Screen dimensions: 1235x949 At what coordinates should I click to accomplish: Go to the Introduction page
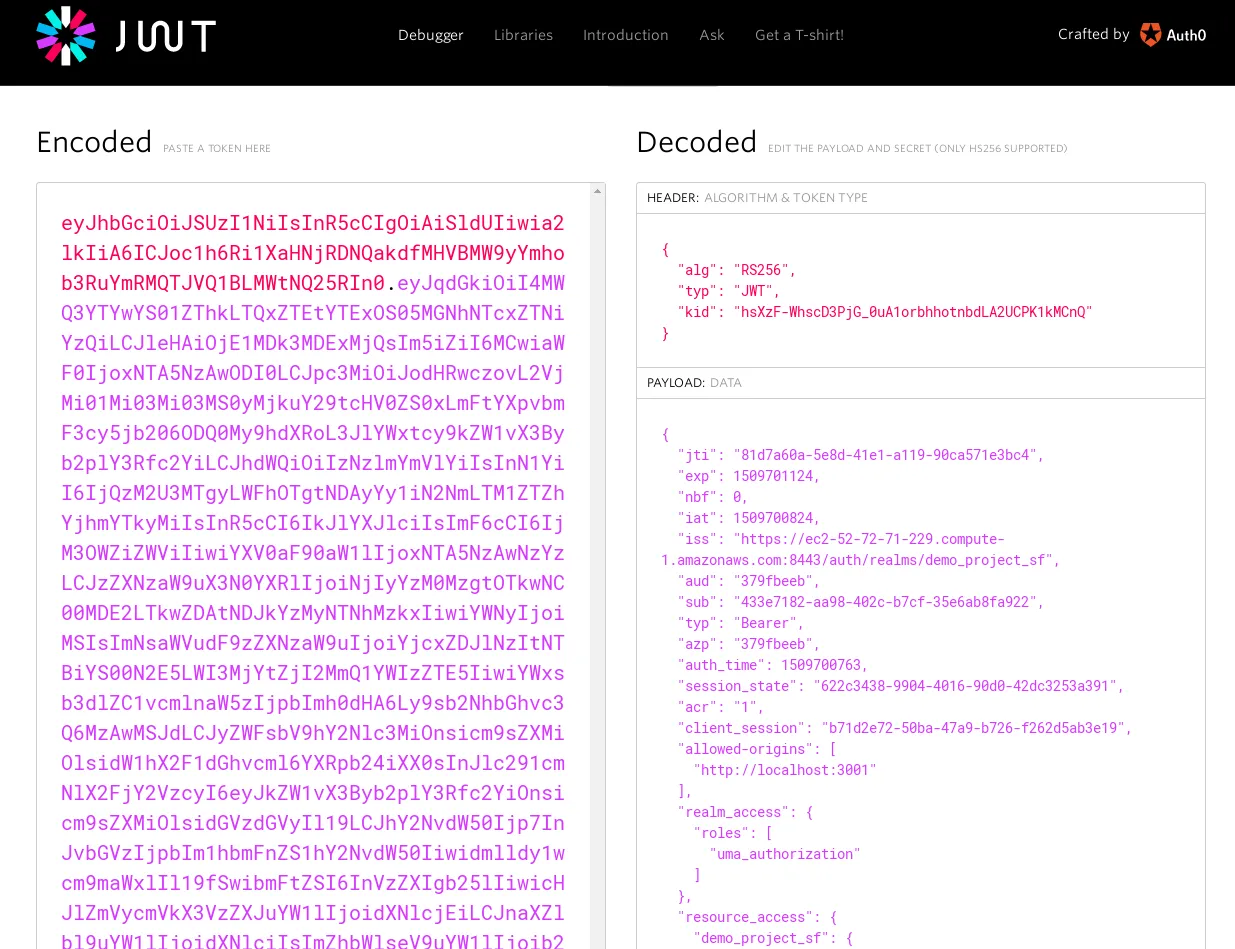626,35
